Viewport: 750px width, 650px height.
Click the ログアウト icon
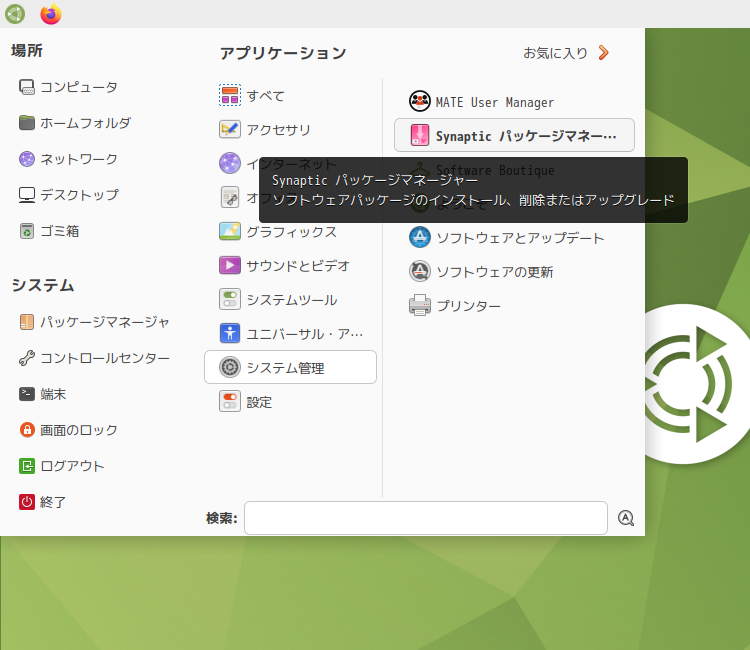(x=27, y=466)
